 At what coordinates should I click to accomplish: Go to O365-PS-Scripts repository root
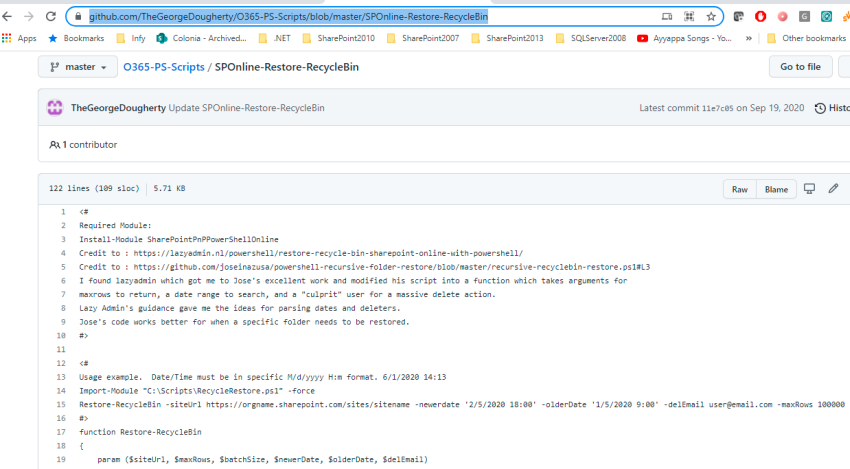coord(164,67)
